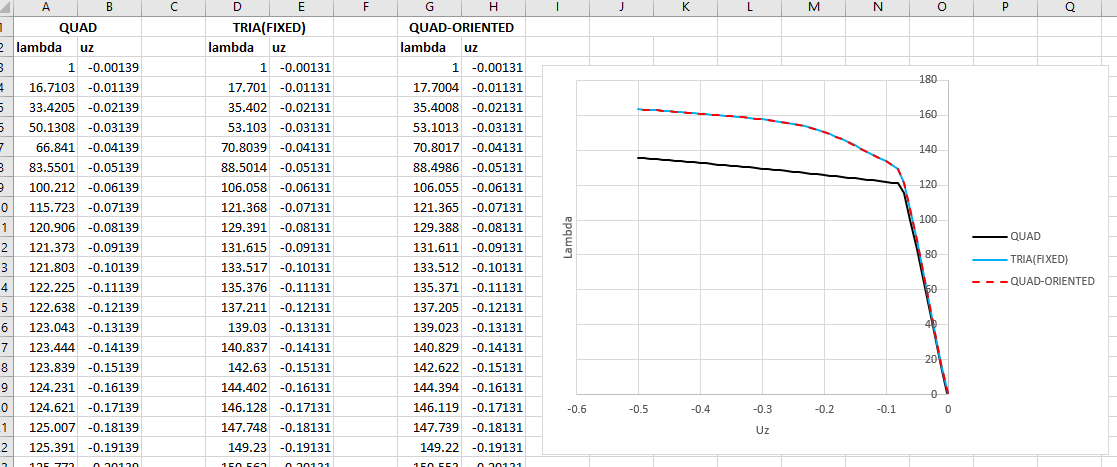The image size is (1117, 467).
Task: Select the blue-red dashed upper series line
Action: click(762, 119)
